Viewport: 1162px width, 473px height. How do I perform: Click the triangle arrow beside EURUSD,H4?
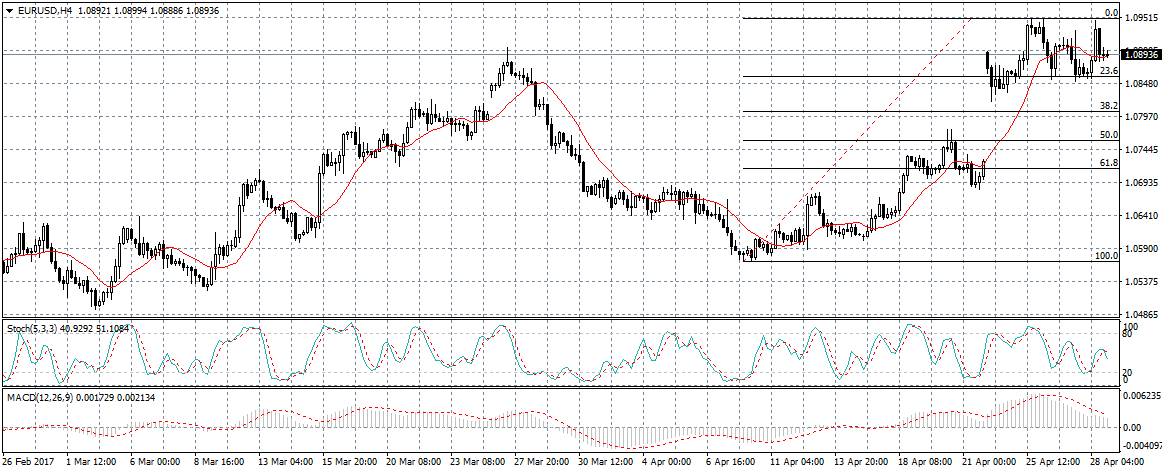(9, 10)
